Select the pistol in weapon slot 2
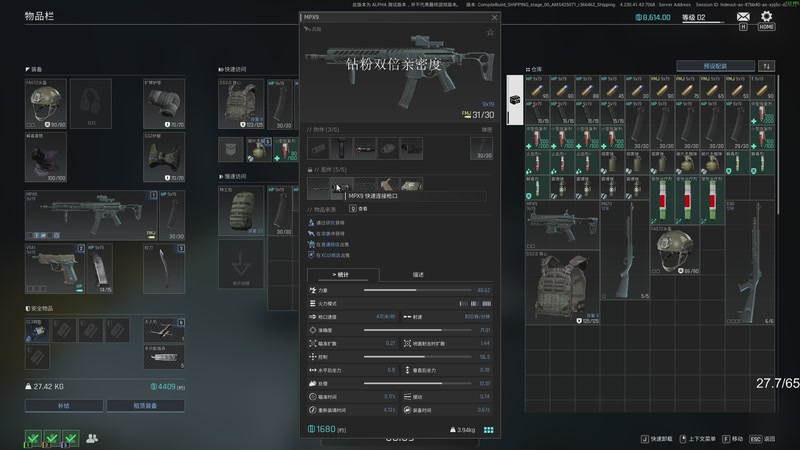800x450 pixels. tap(55, 268)
